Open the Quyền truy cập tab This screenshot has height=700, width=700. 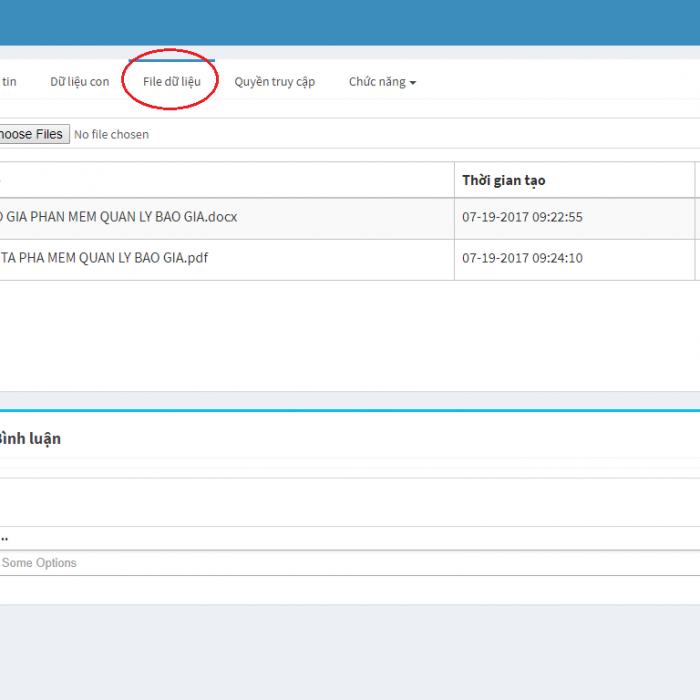pyautogui.click(x=274, y=82)
